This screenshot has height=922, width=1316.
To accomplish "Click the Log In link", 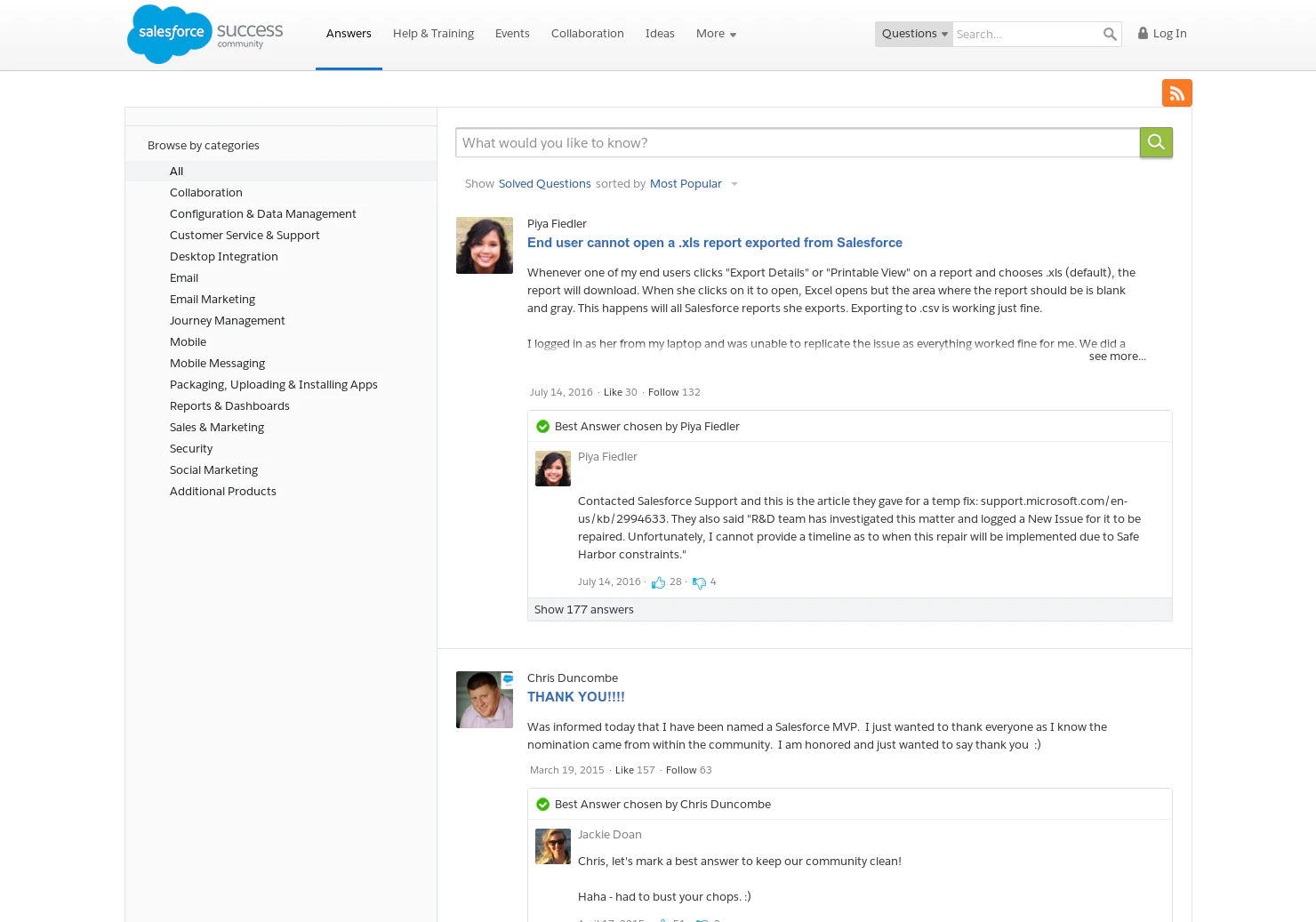I will 1169,34.
